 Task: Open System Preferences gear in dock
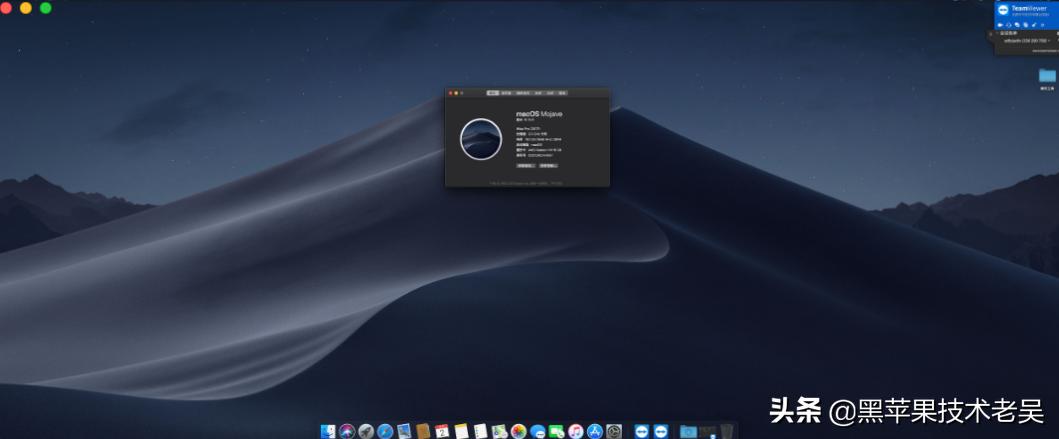point(614,431)
